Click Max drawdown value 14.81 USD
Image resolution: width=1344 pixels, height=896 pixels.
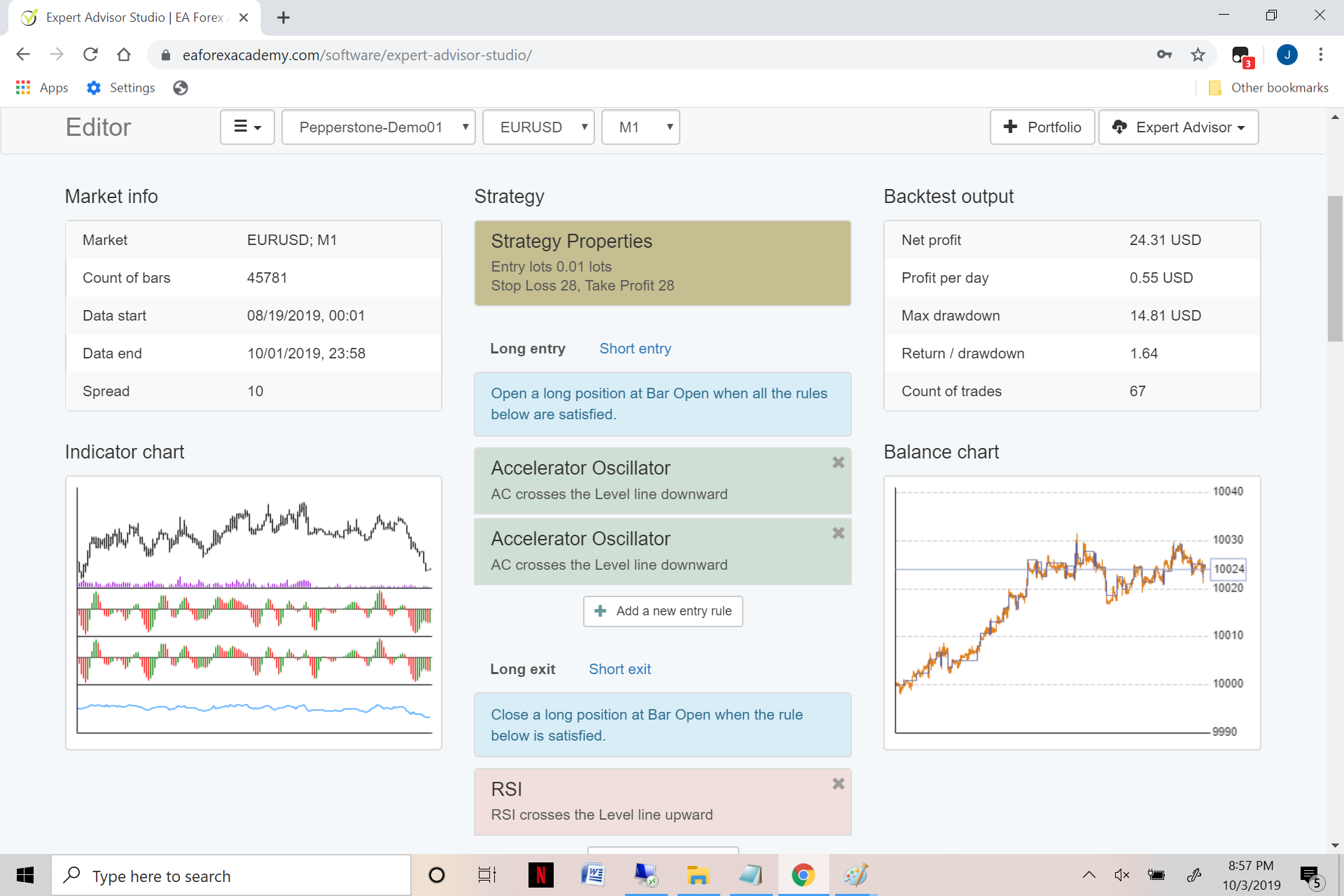tap(1165, 316)
